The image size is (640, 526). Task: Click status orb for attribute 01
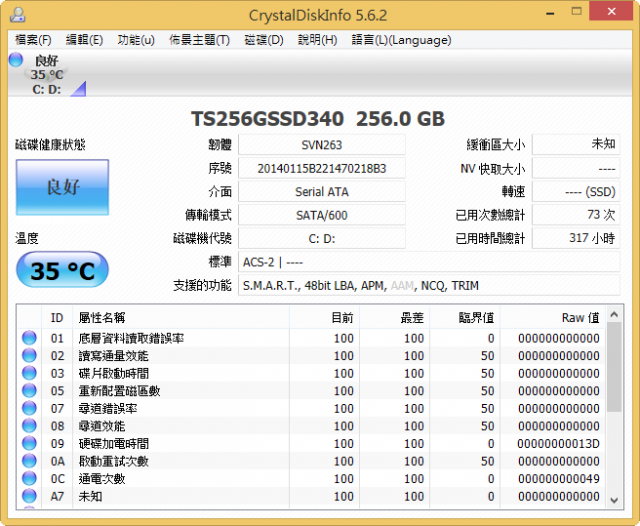click(29, 338)
